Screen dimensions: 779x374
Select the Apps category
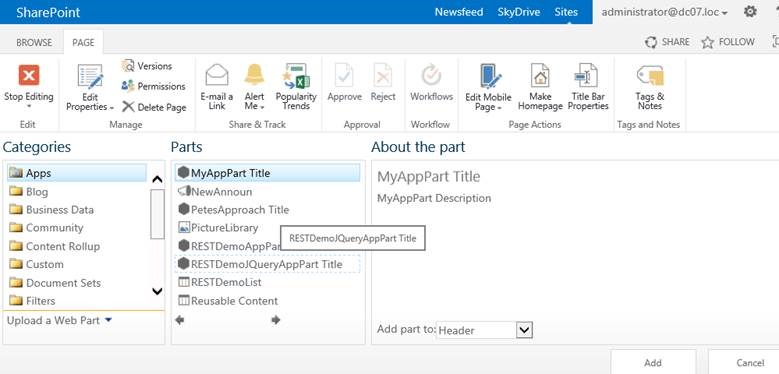tap(77, 173)
